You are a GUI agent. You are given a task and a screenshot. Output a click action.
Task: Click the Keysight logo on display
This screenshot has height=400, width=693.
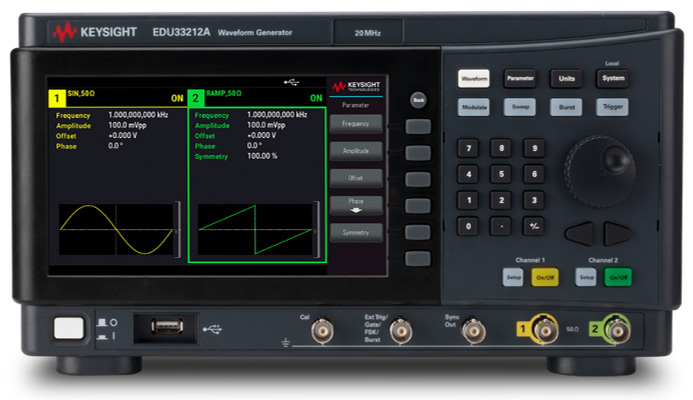point(356,86)
